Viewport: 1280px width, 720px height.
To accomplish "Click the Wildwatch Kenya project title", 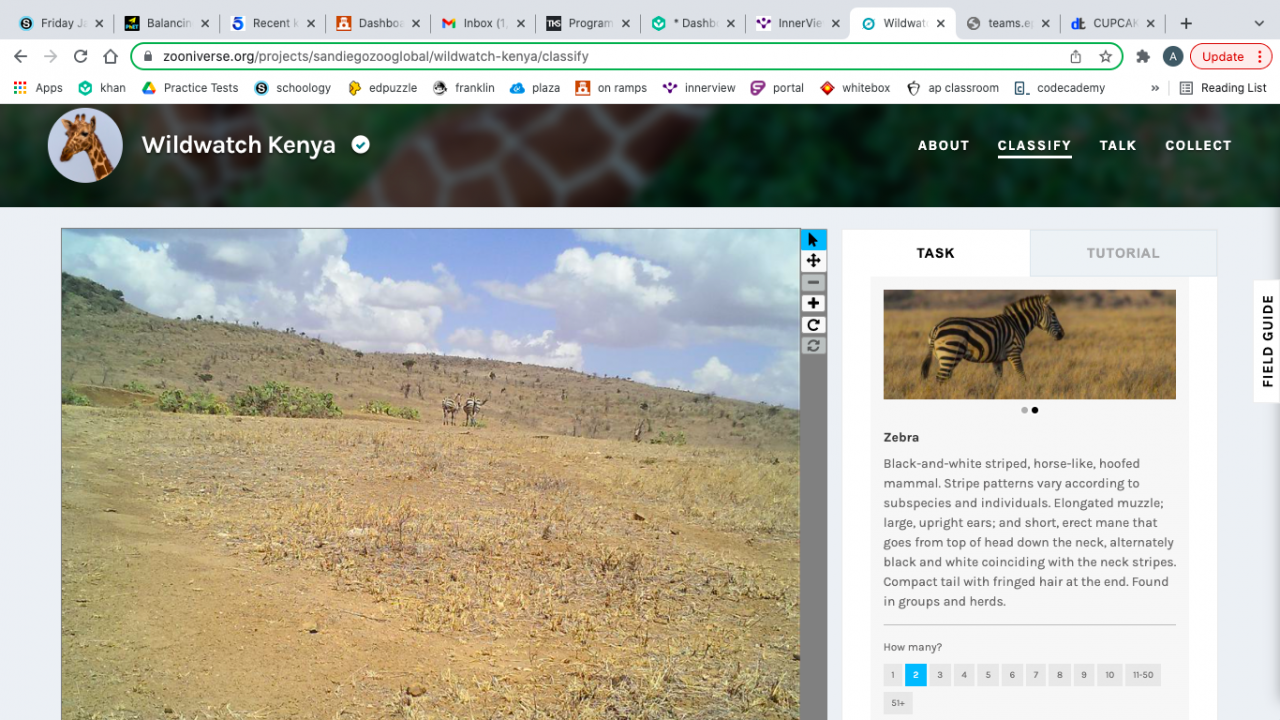I will pyautogui.click(x=238, y=145).
